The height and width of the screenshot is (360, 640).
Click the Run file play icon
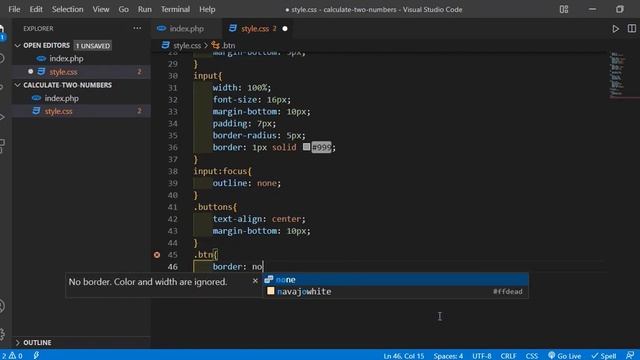click(615, 29)
